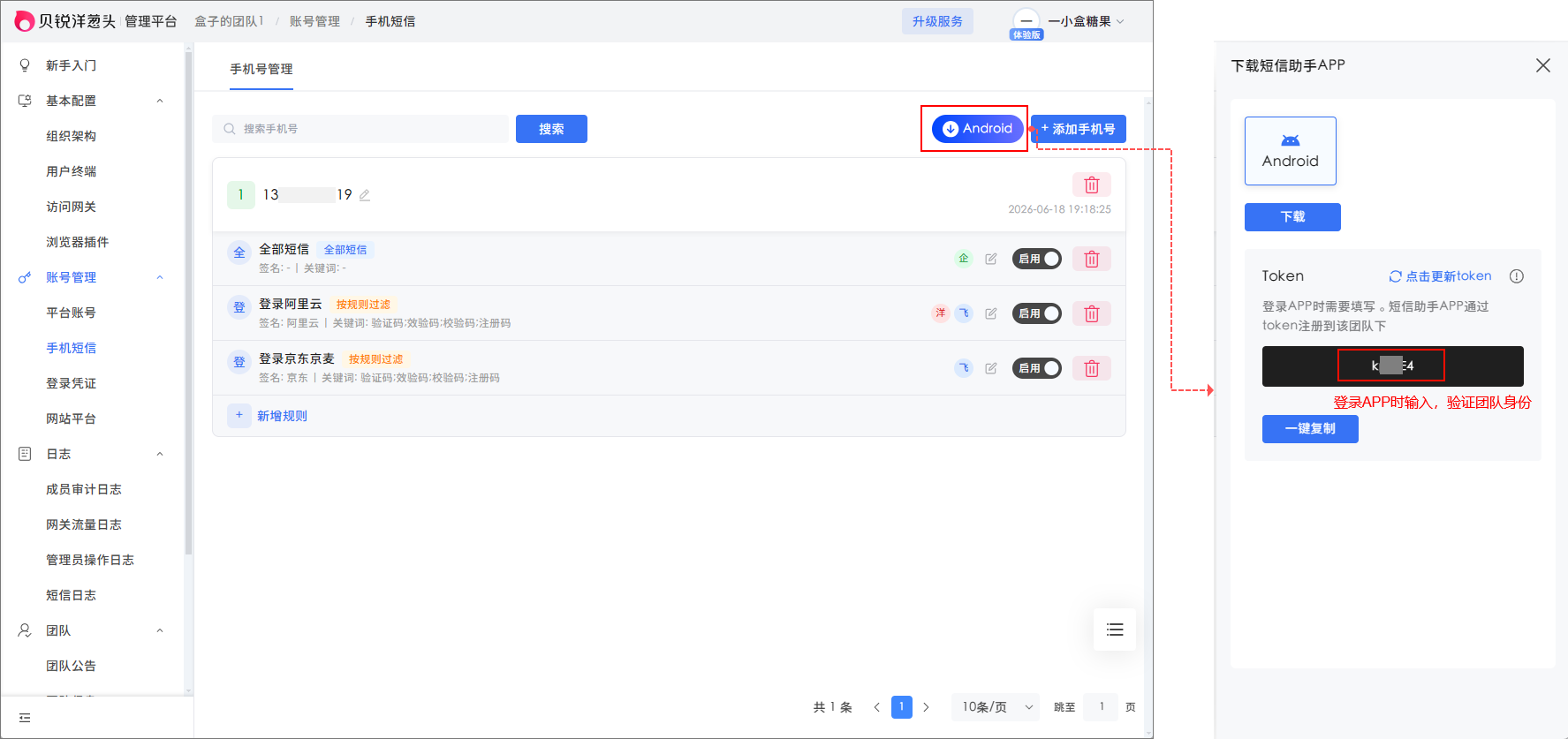Toggle 启用 switch for 登录阿里云 rule
This screenshot has height=739, width=1568.
(1036, 313)
